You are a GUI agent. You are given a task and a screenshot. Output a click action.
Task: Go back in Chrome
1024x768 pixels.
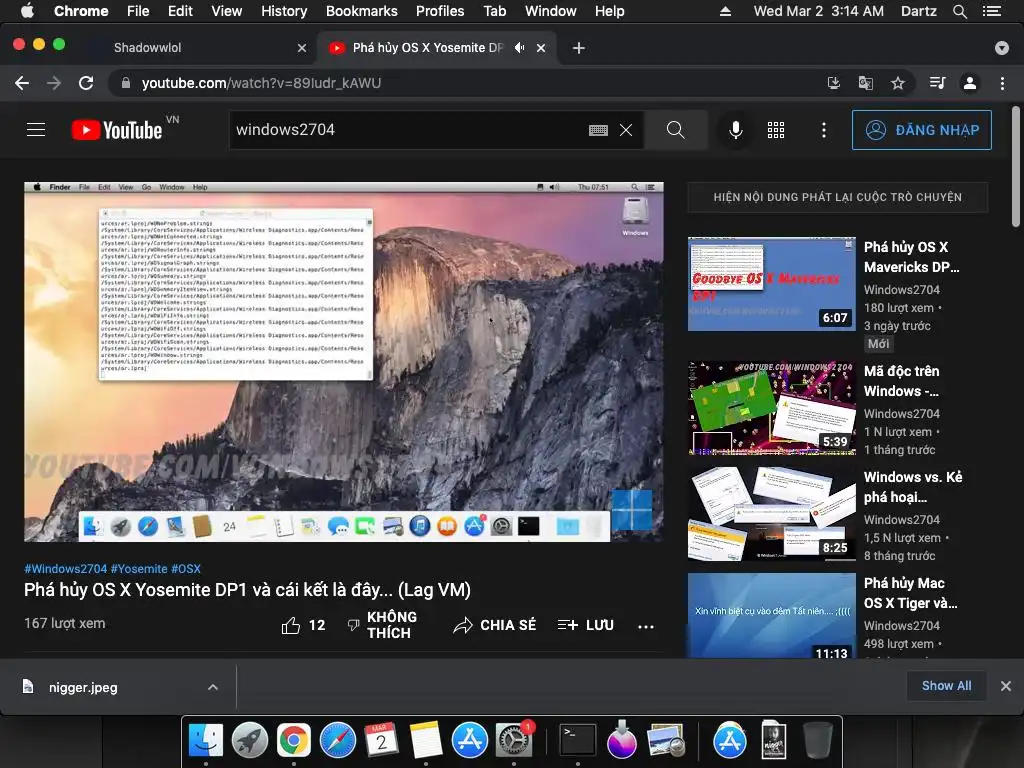click(x=22, y=83)
